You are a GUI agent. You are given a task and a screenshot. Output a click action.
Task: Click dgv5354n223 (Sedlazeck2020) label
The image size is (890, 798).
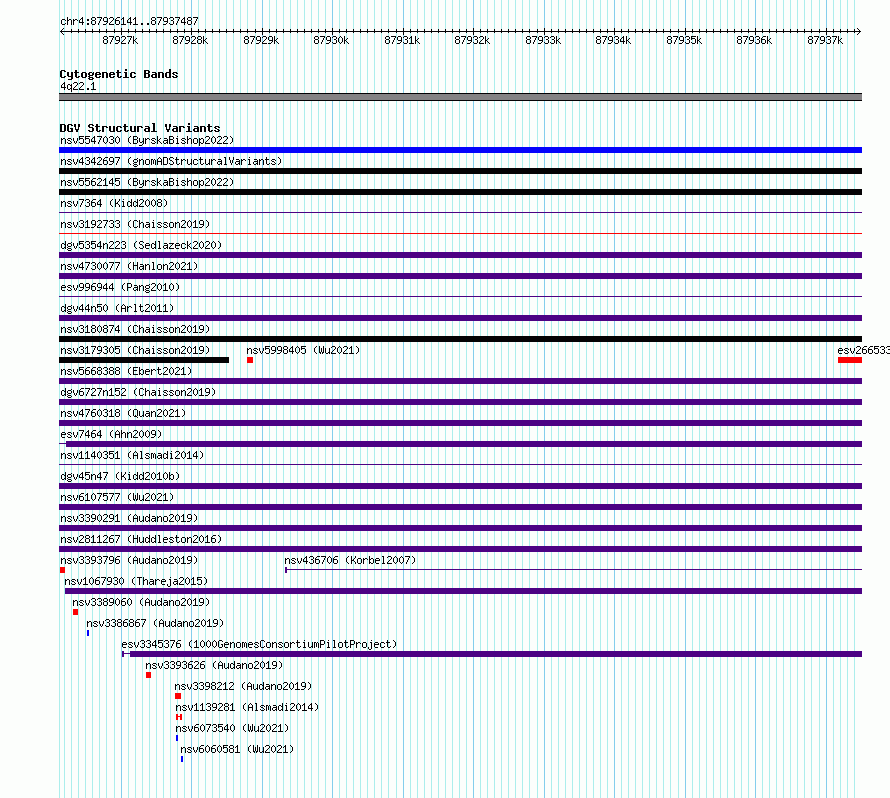pos(141,245)
